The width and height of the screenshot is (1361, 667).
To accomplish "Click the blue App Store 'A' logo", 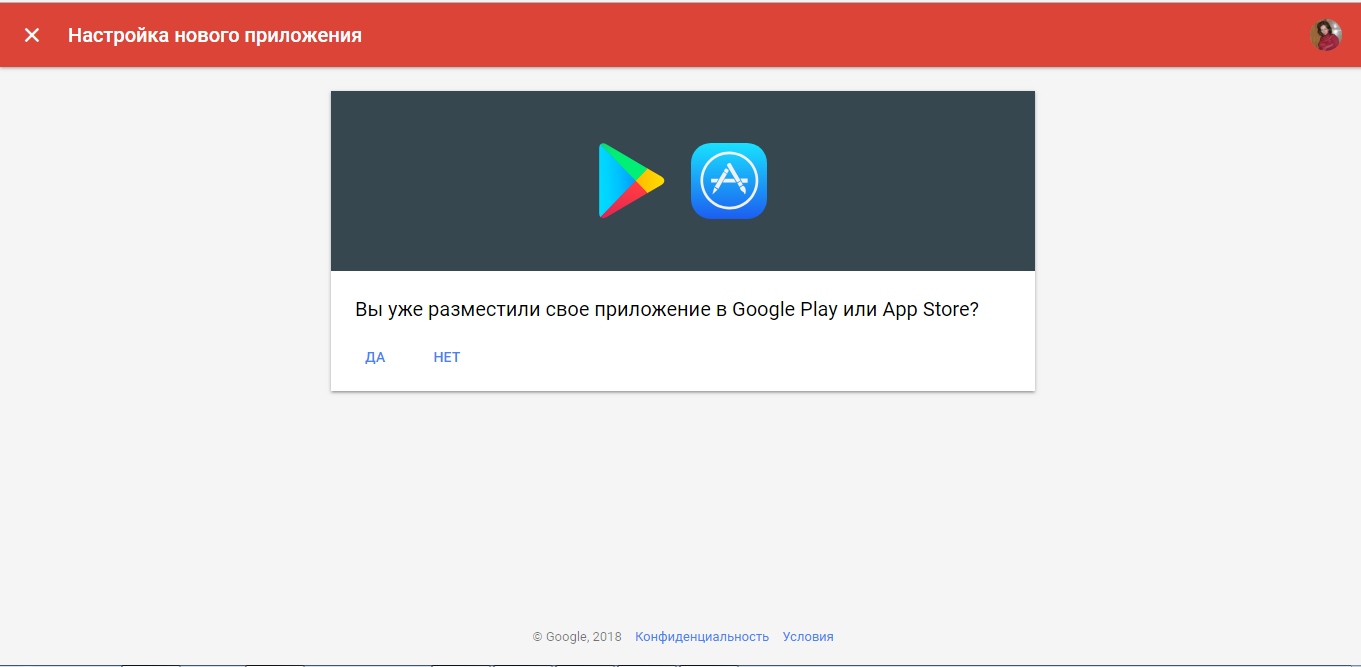I will (728, 181).
